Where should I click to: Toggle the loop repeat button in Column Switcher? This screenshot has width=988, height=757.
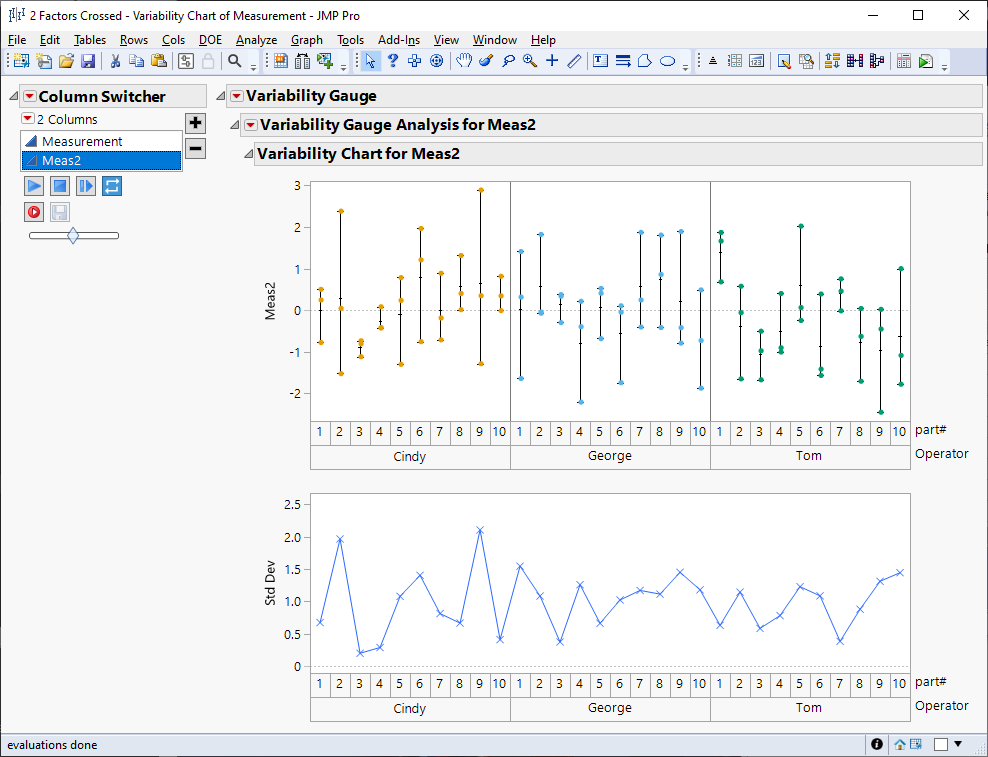[x=112, y=186]
